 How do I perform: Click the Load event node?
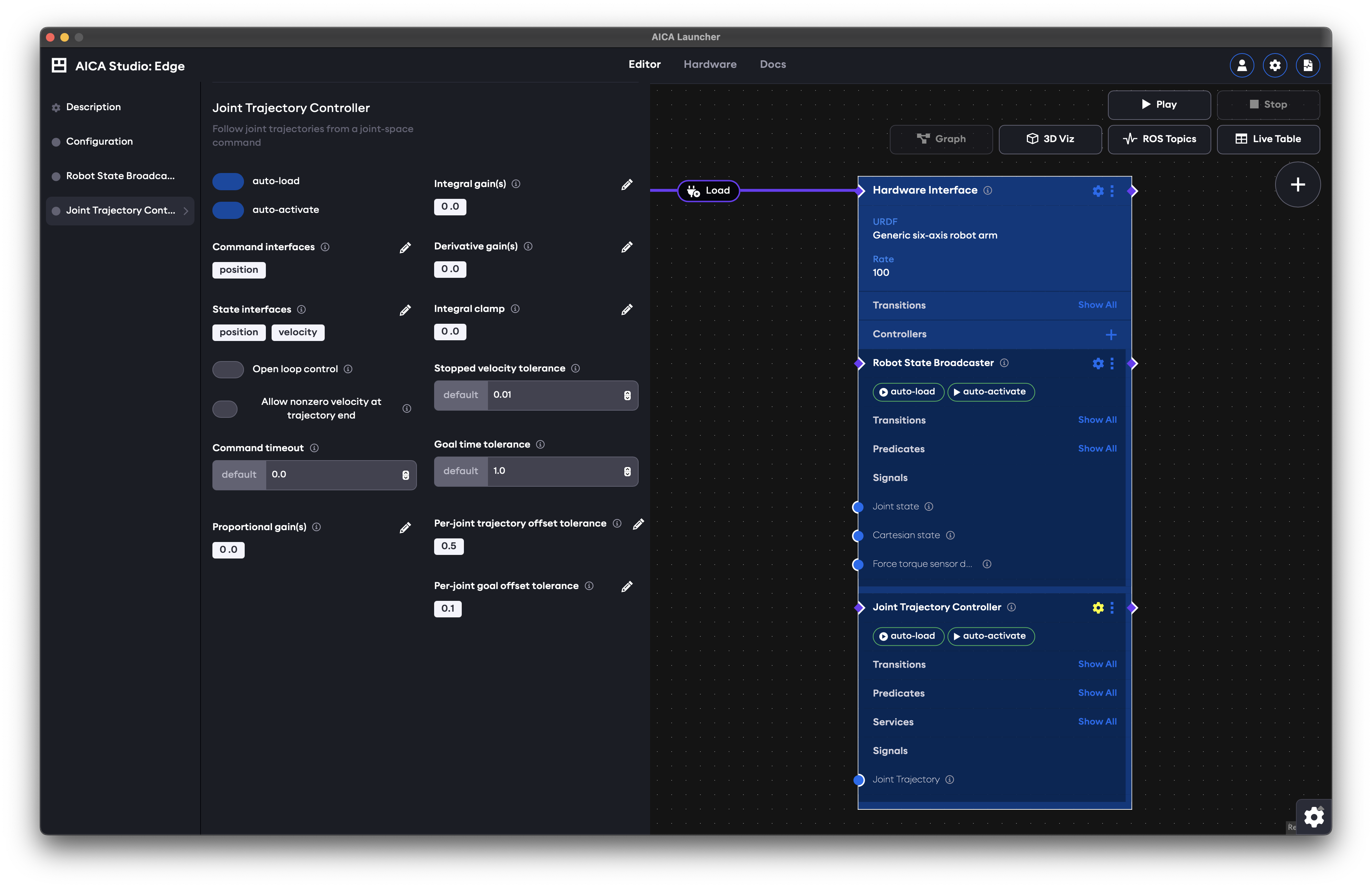(x=708, y=191)
